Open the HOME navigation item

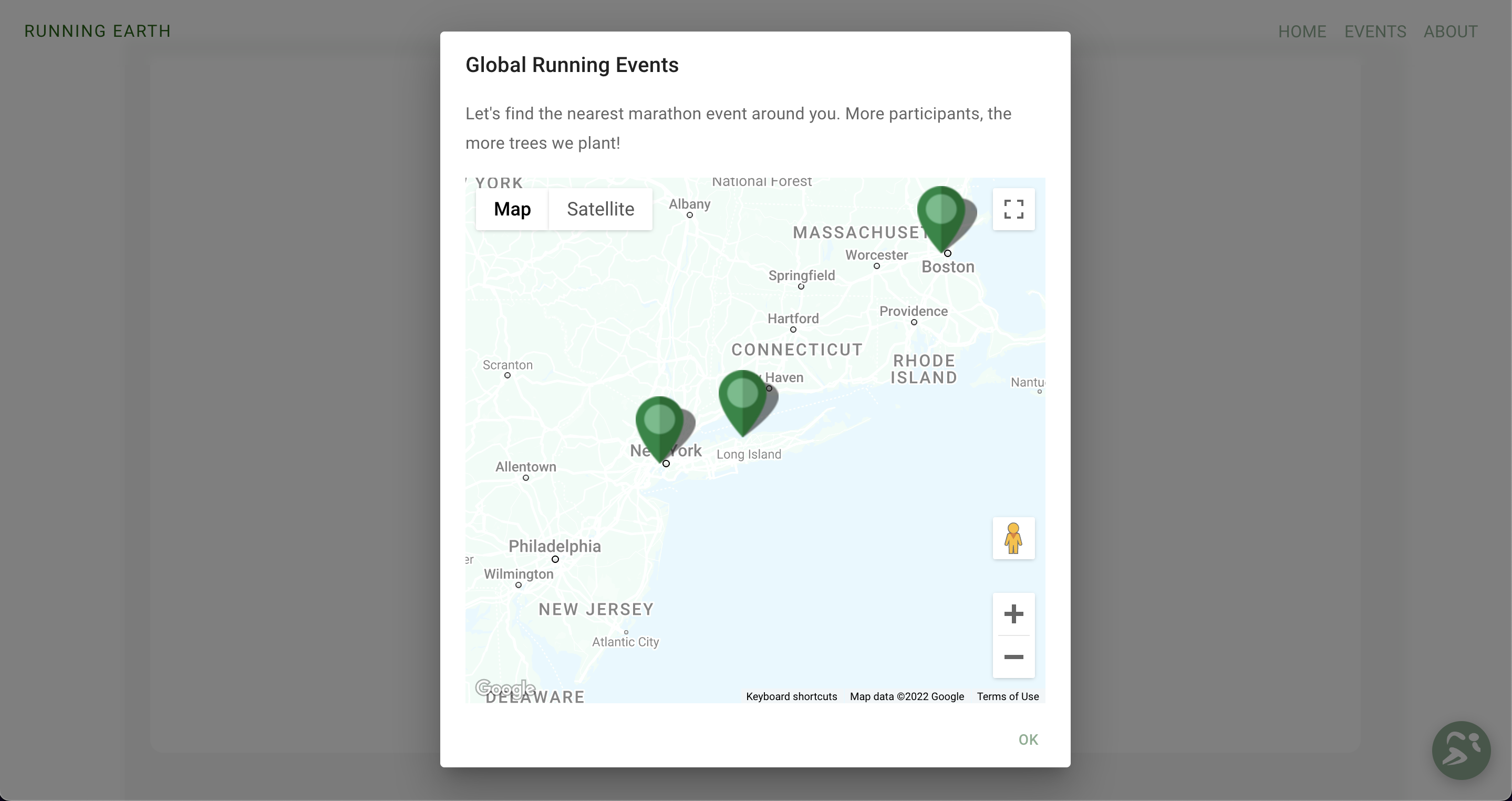1302,32
